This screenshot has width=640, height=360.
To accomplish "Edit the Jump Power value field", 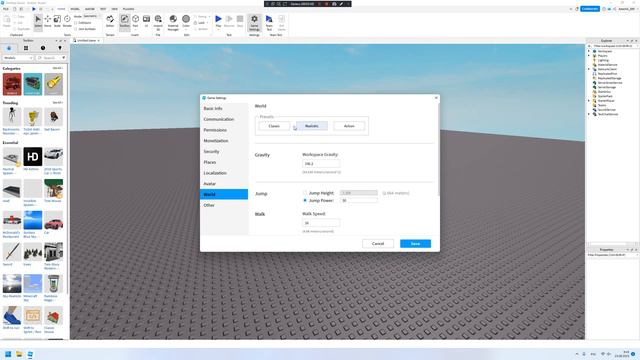I will coord(358,200).
